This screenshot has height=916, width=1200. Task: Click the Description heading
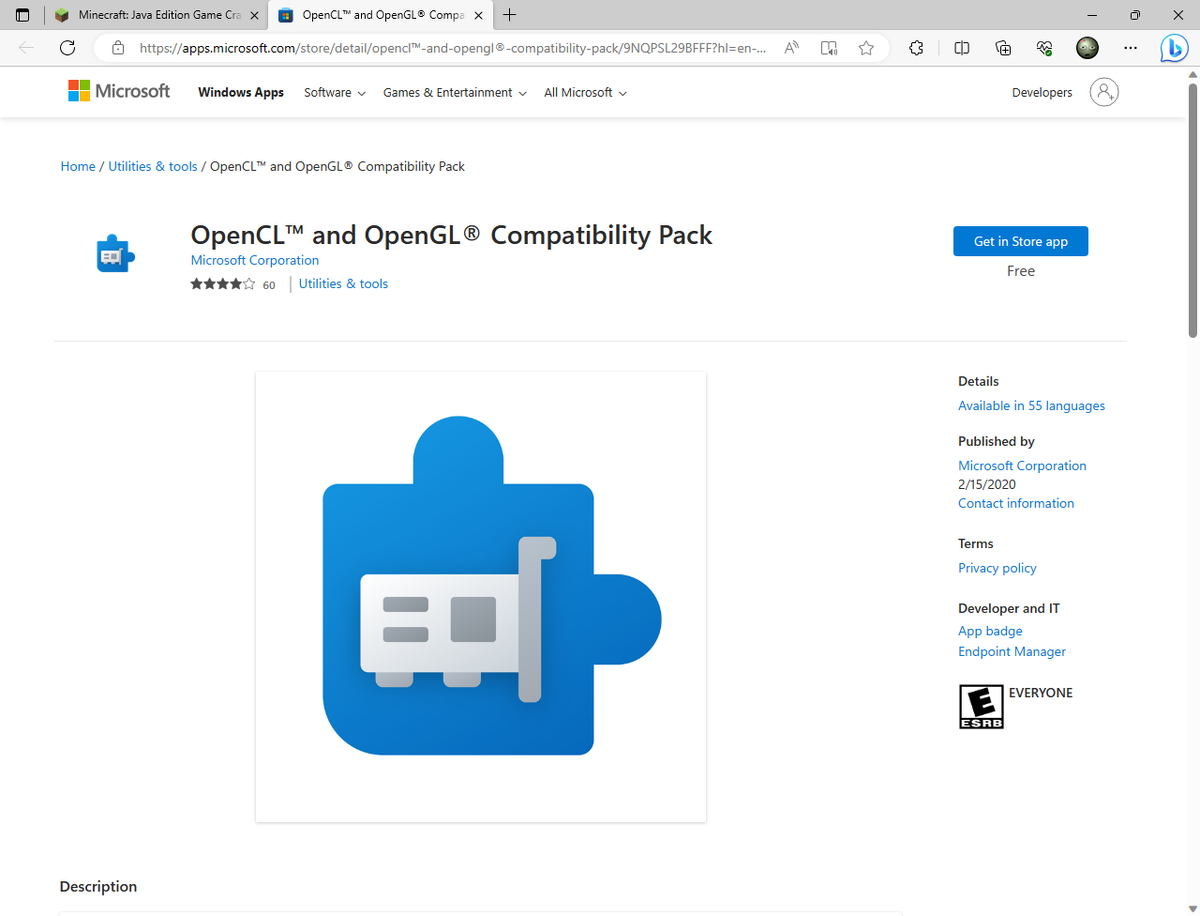tap(98, 886)
